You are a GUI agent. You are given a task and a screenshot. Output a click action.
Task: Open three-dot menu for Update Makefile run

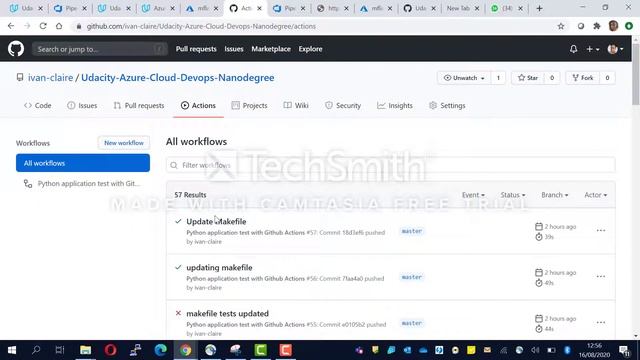600,231
